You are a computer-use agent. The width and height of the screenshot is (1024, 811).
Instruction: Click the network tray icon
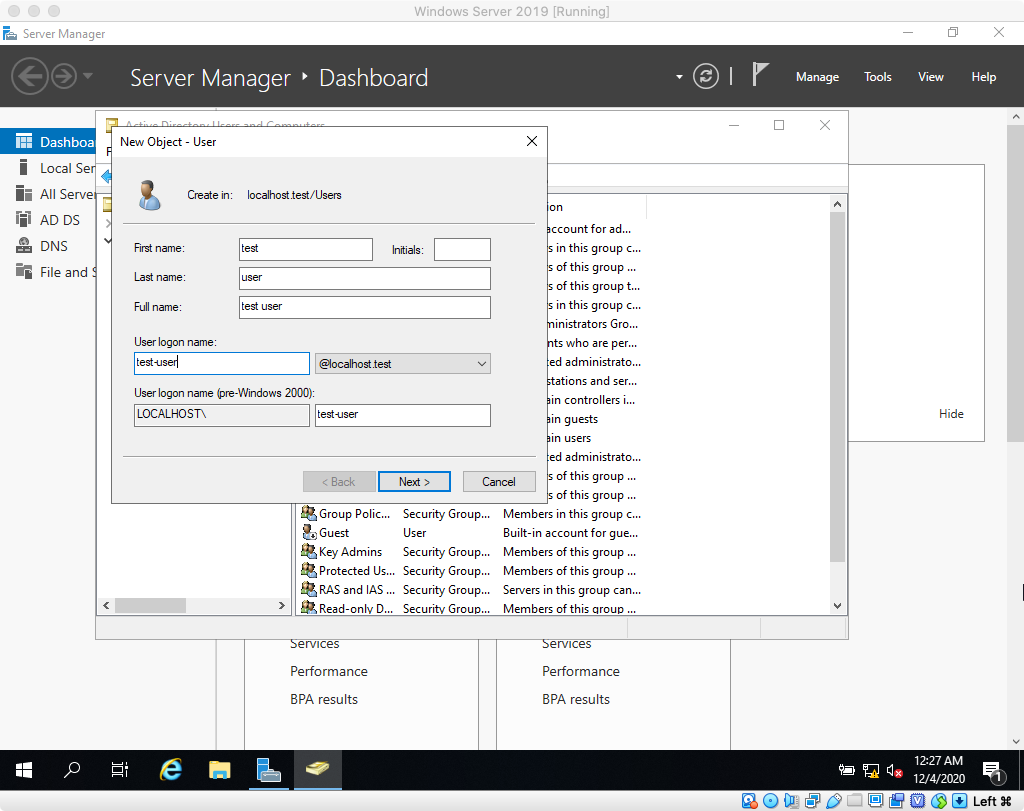coord(871,771)
